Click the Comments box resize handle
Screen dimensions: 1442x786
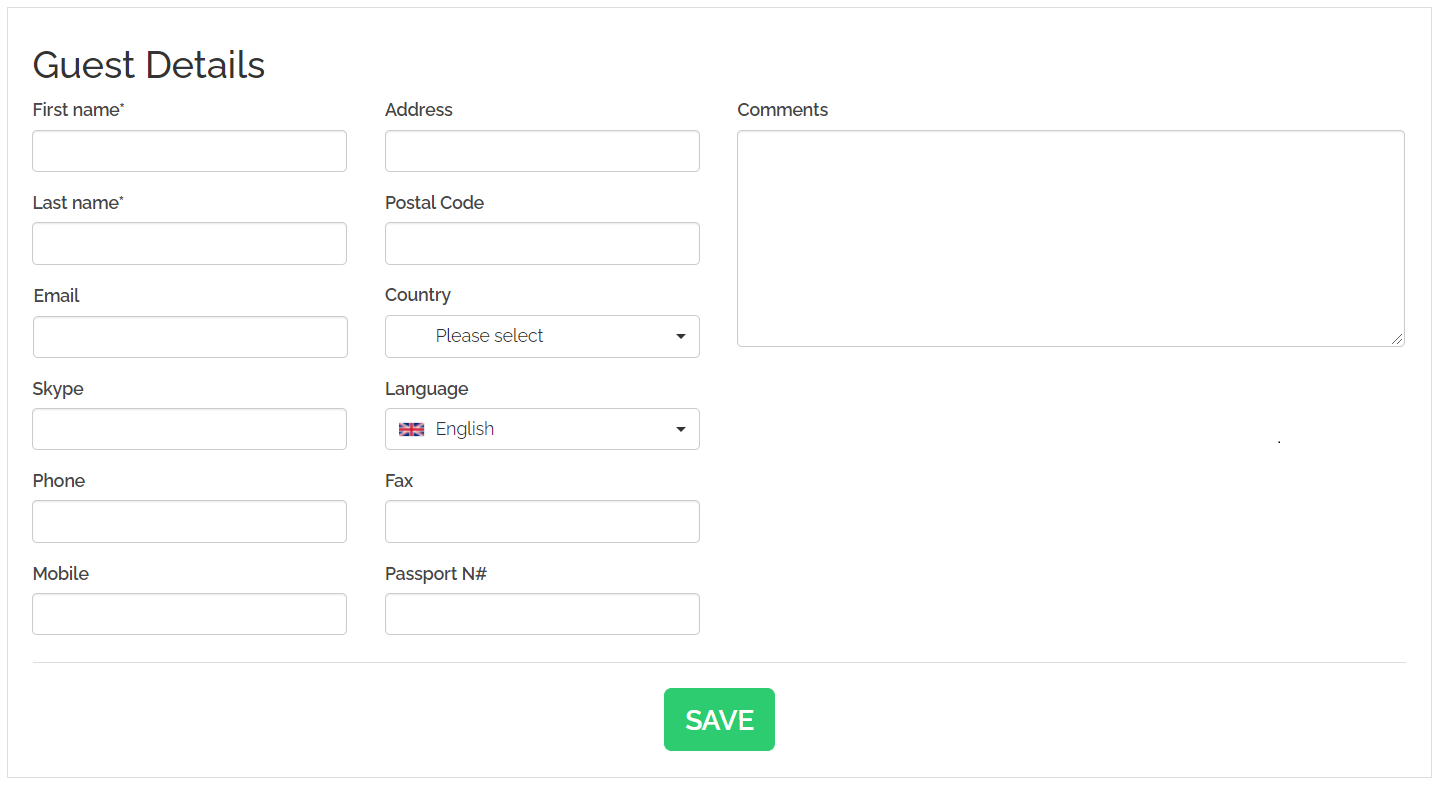(1397, 339)
